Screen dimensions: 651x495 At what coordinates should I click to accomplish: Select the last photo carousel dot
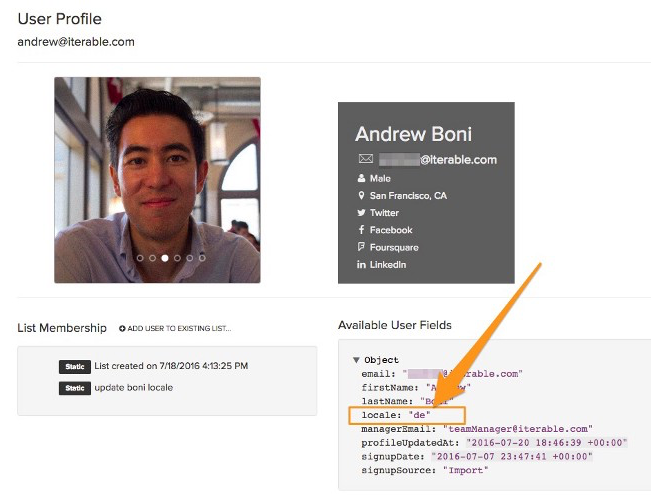click(202, 257)
